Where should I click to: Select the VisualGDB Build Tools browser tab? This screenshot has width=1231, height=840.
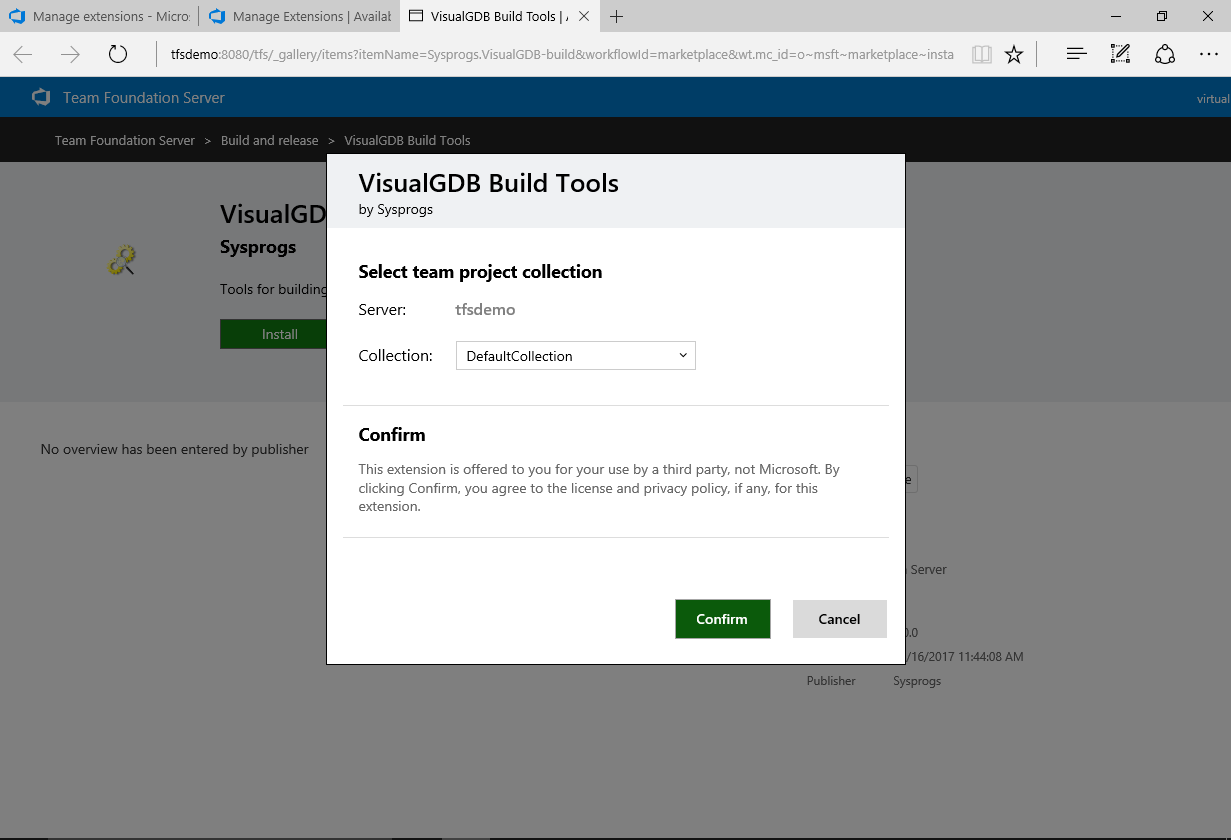coord(498,17)
